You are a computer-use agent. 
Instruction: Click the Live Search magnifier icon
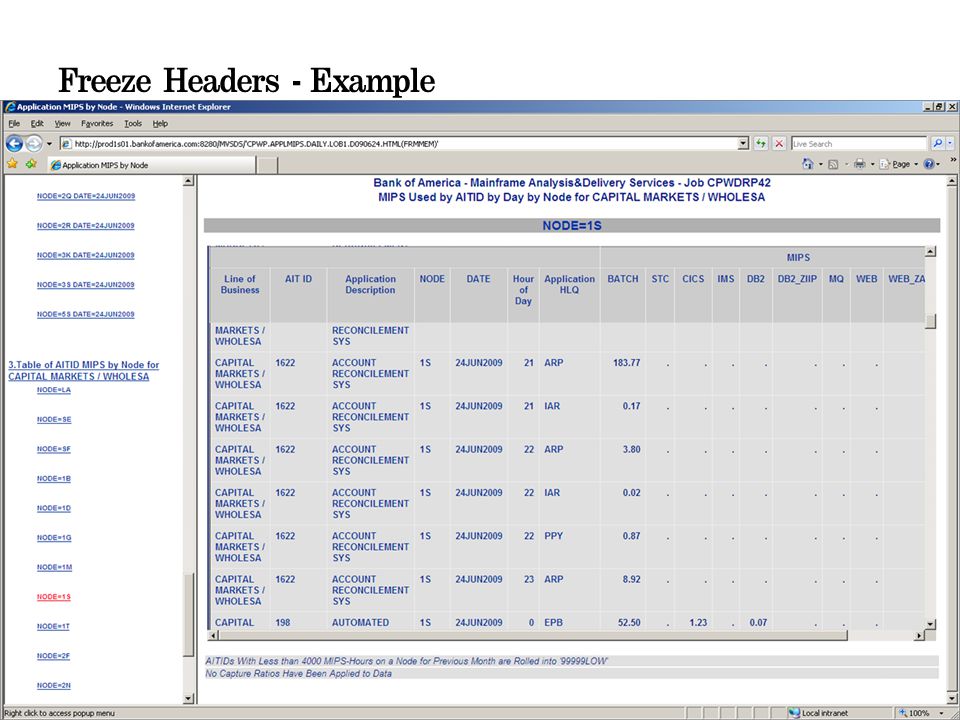click(x=937, y=144)
